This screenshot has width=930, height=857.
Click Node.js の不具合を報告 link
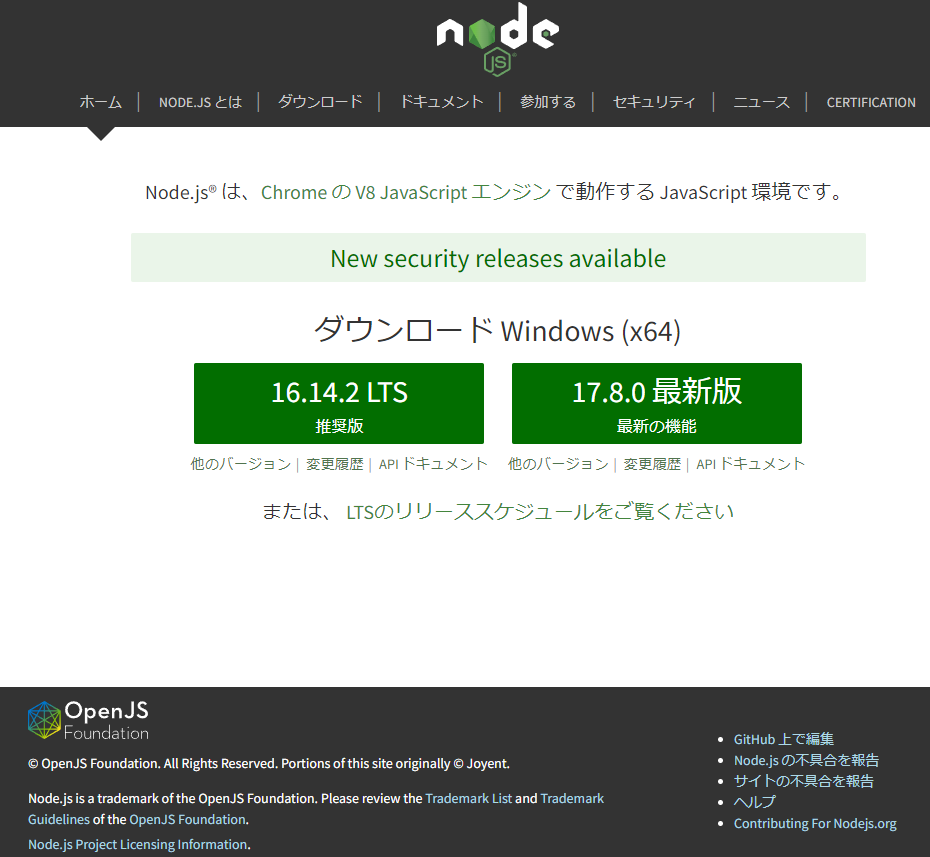tap(806, 760)
